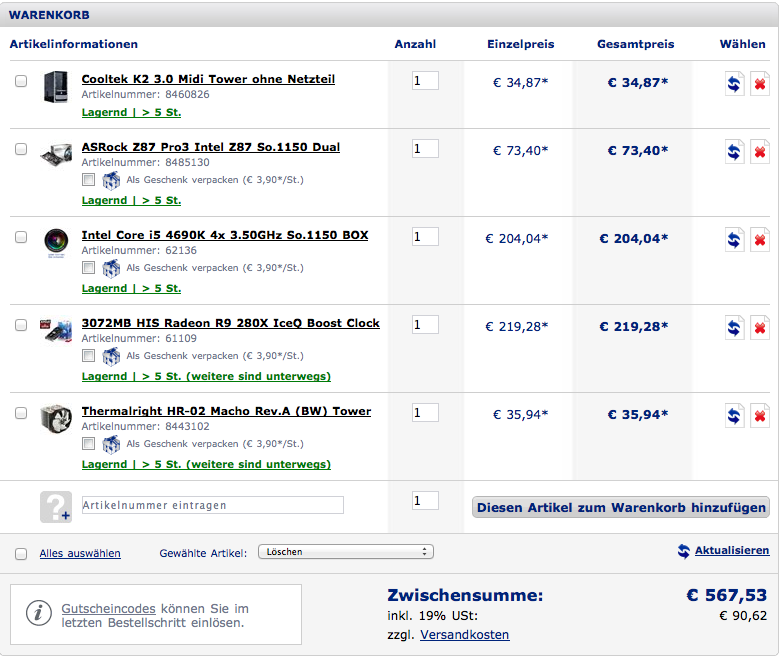779x659 pixels.
Task: Focus quantity field for Cooltek K2
Action: click(x=425, y=81)
